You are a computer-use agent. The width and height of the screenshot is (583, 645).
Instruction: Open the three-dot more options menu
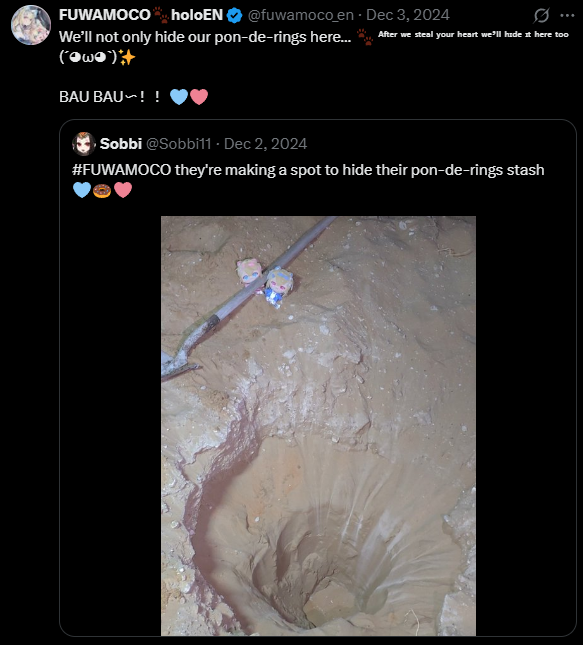tap(567, 16)
